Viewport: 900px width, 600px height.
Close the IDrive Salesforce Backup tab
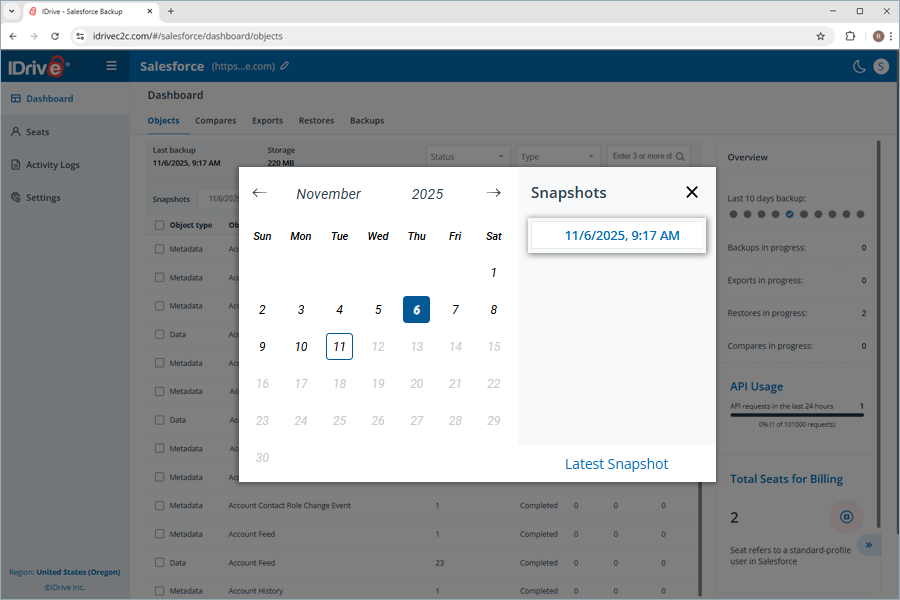click(x=150, y=11)
